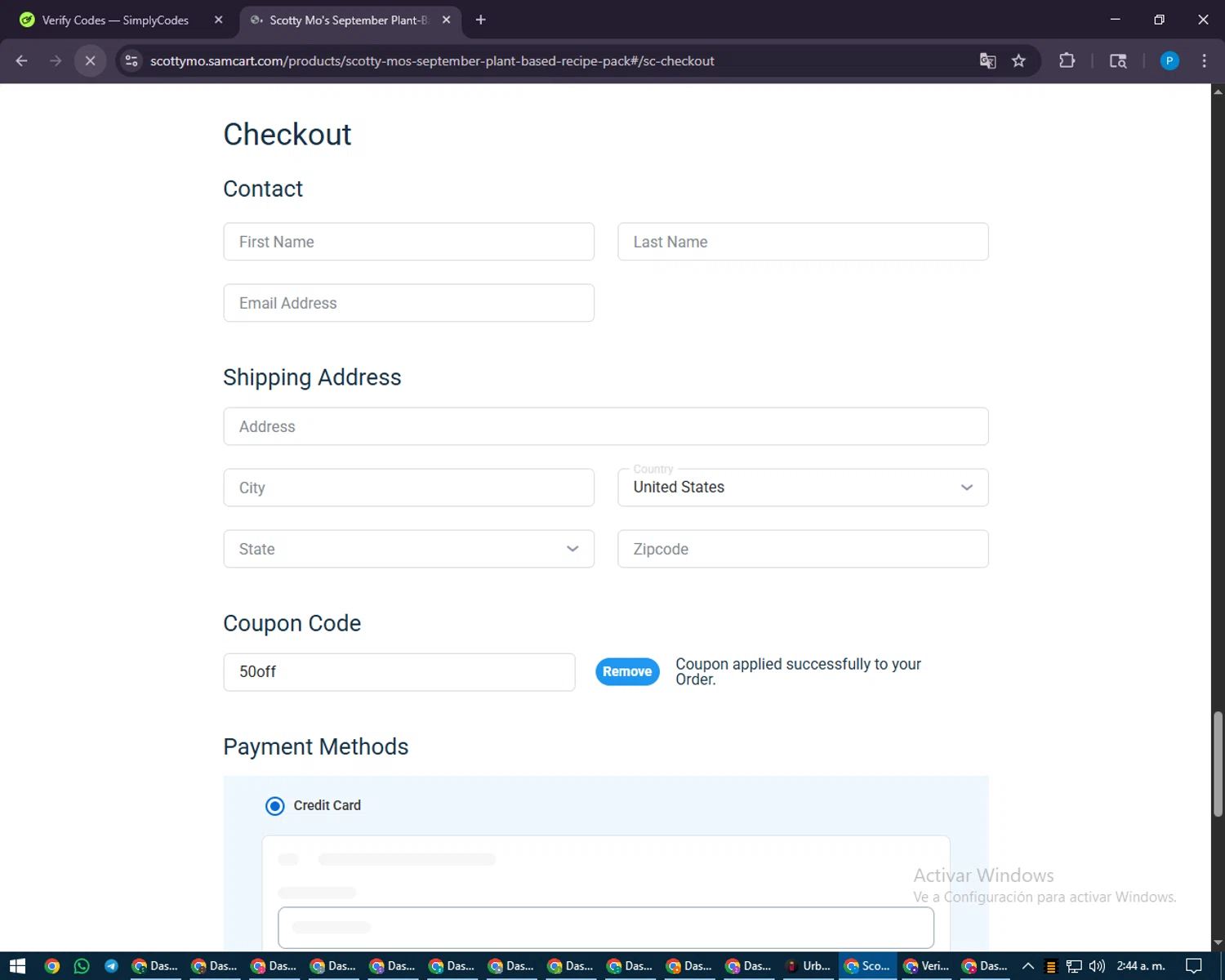Viewport: 1225px width, 980px height.
Task: Select the Credit Card payment option
Action: click(275, 806)
